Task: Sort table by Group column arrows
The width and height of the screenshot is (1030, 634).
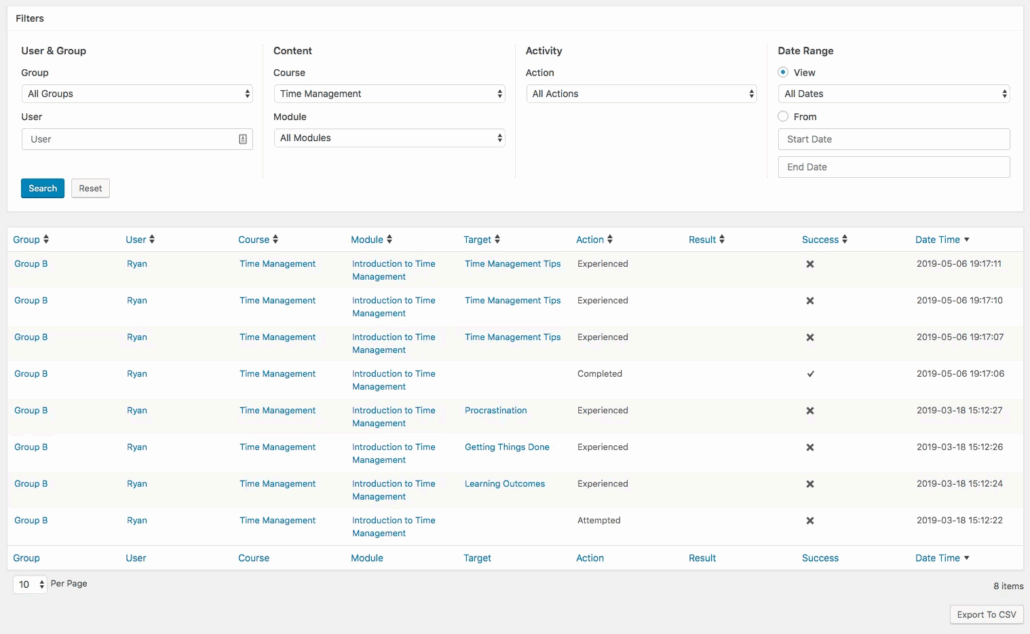Action: point(46,240)
